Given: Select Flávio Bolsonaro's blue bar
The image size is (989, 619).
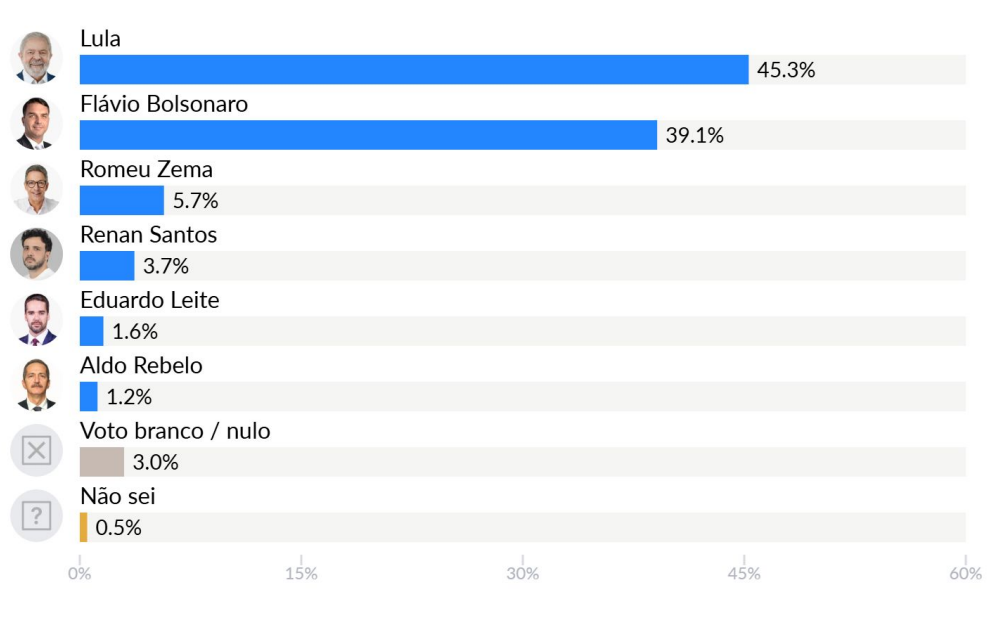Looking at the screenshot, I should click(x=368, y=135).
